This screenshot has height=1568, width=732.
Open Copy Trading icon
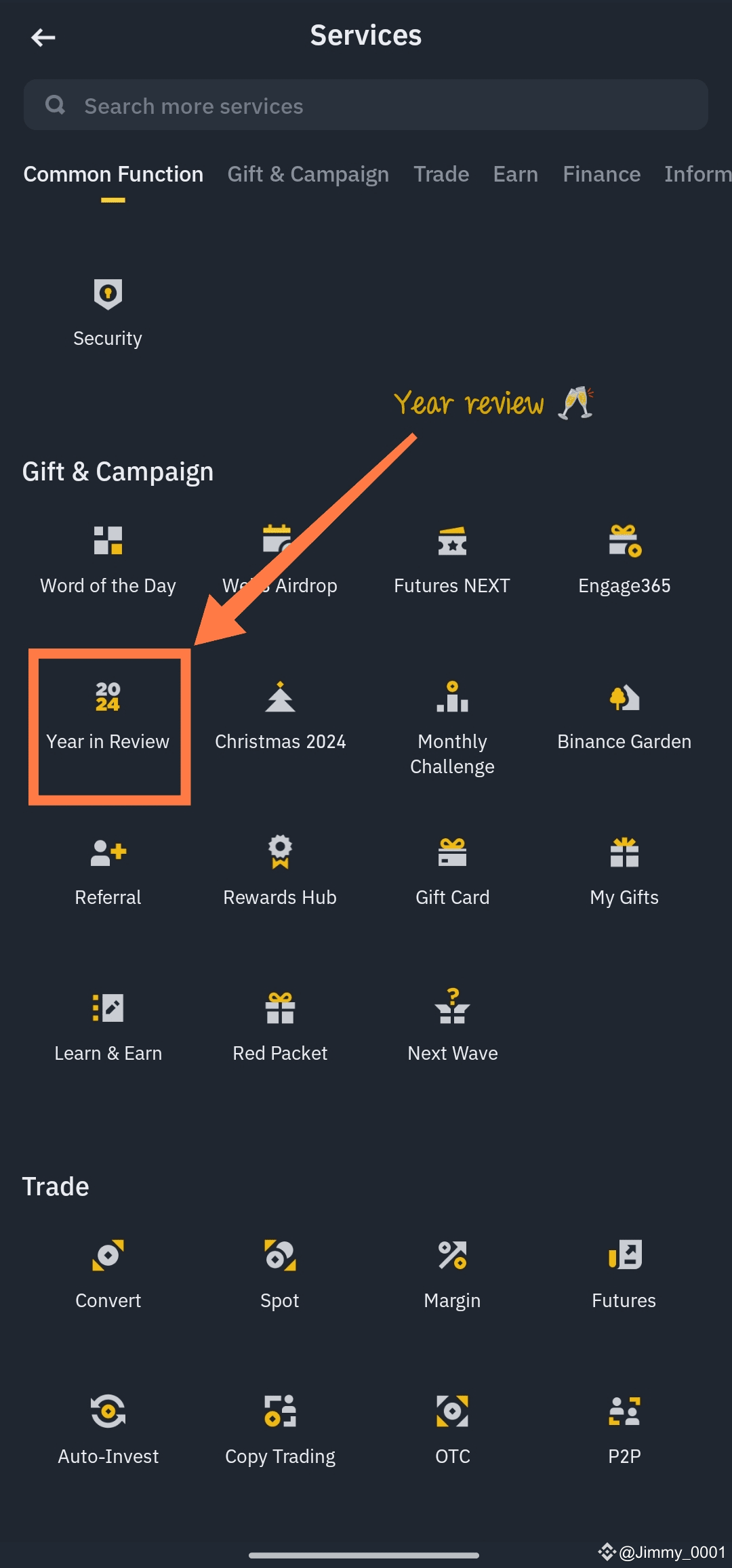tap(280, 1411)
